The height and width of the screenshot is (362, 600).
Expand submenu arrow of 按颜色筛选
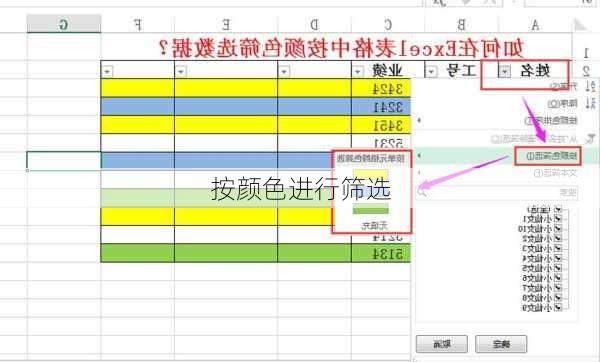[x=419, y=155]
